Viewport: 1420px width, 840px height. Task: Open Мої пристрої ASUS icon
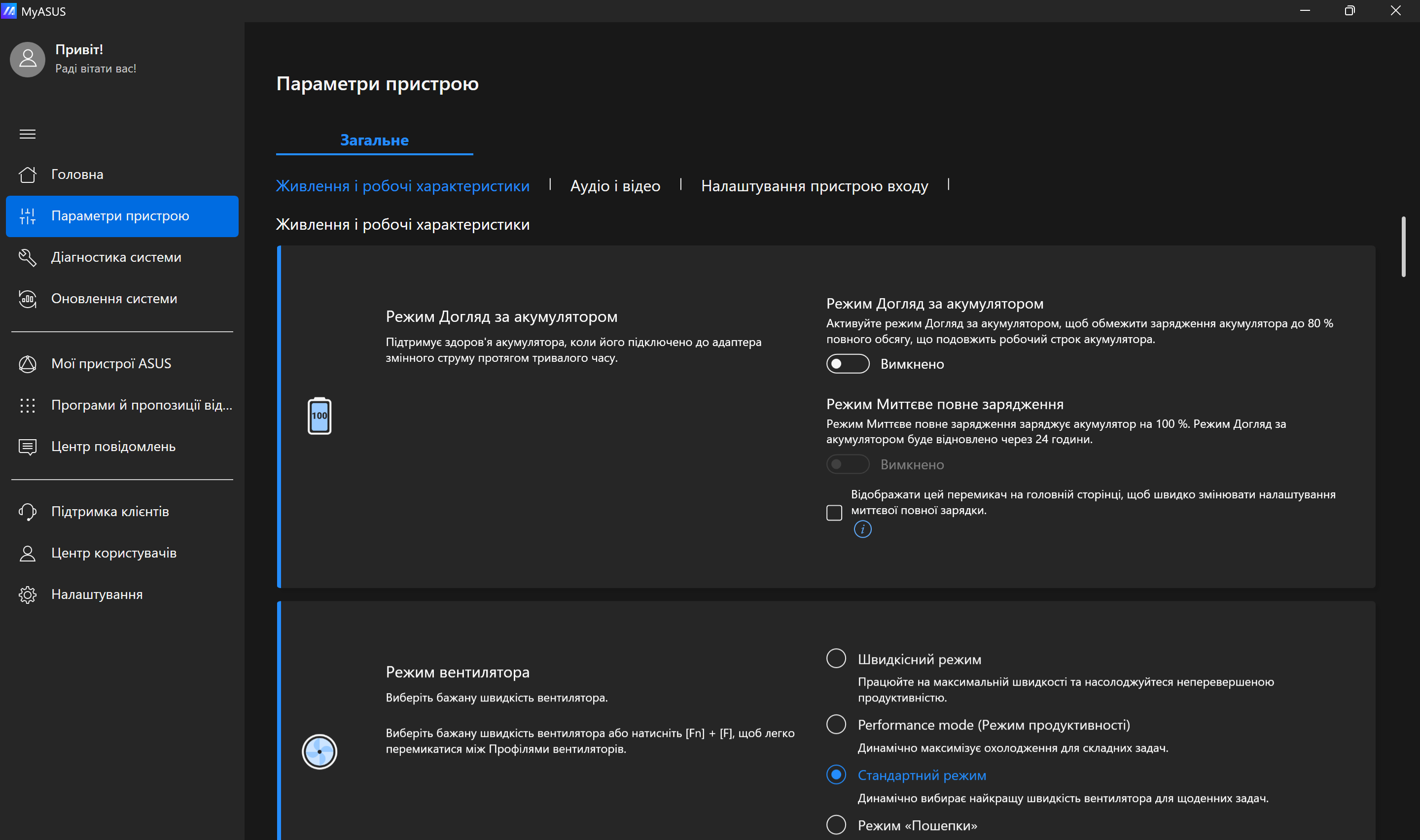pos(28,364)
